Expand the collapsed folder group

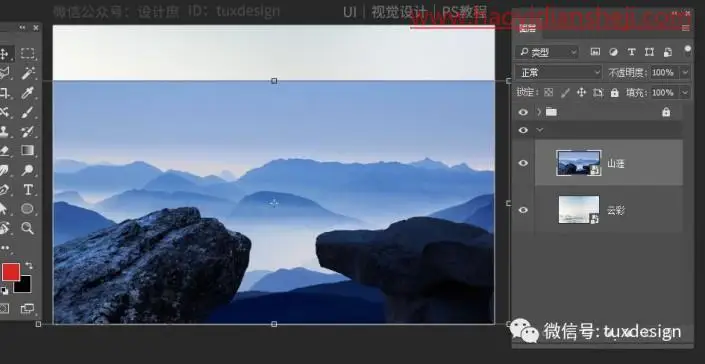coord(539,112)
